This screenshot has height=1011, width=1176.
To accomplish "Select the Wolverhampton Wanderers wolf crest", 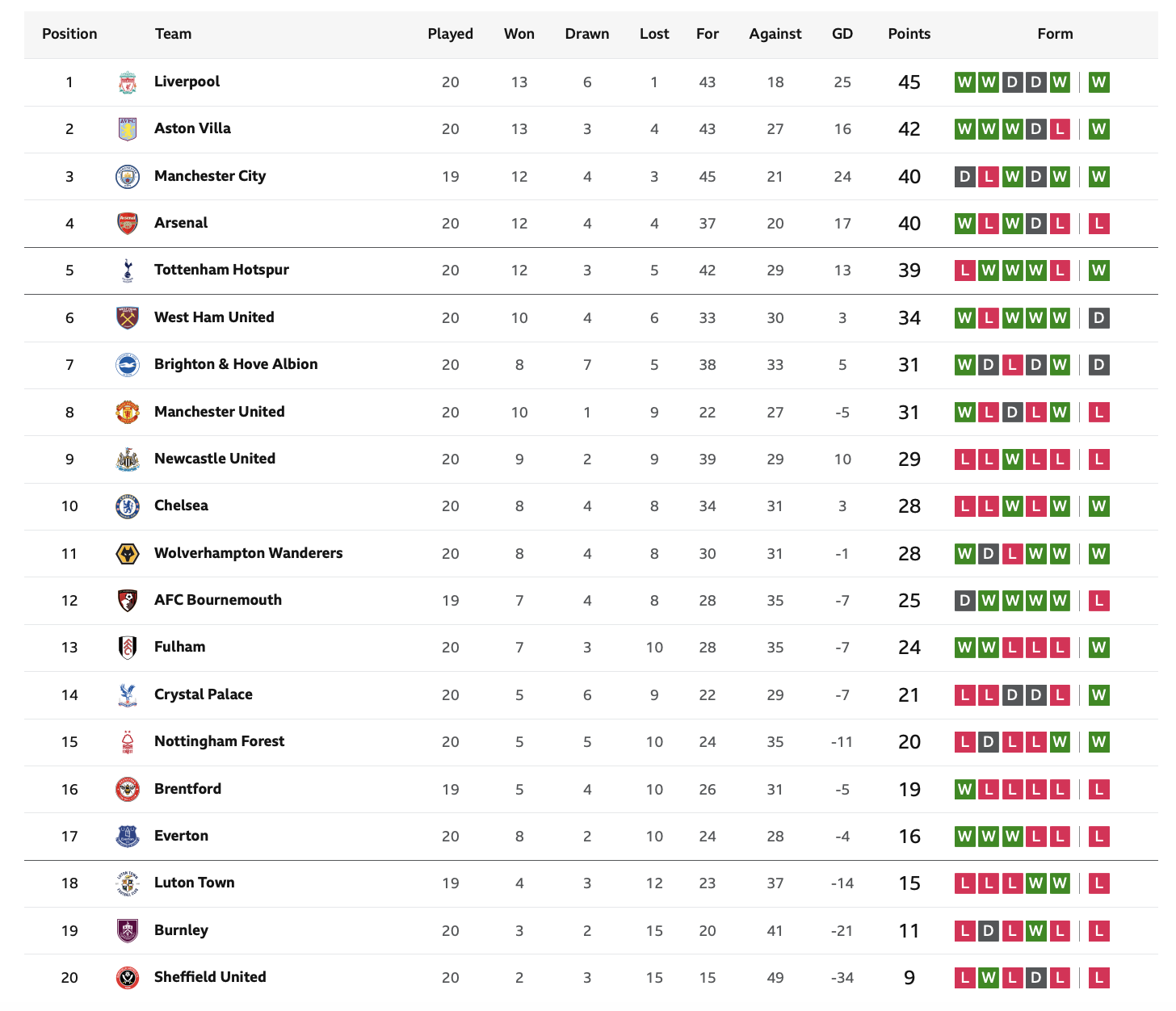I will [128, 554].
